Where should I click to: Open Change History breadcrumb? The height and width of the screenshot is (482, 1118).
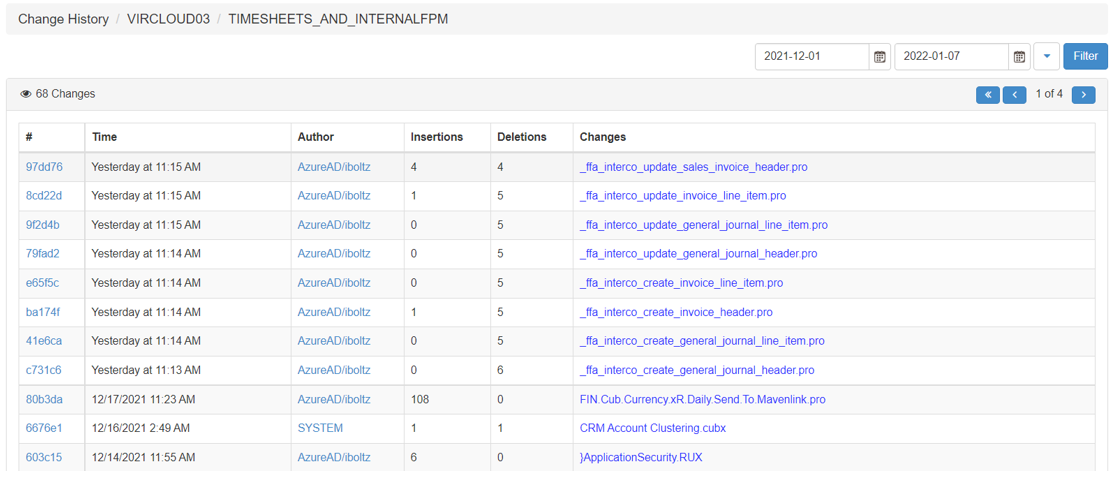[63, 19]
